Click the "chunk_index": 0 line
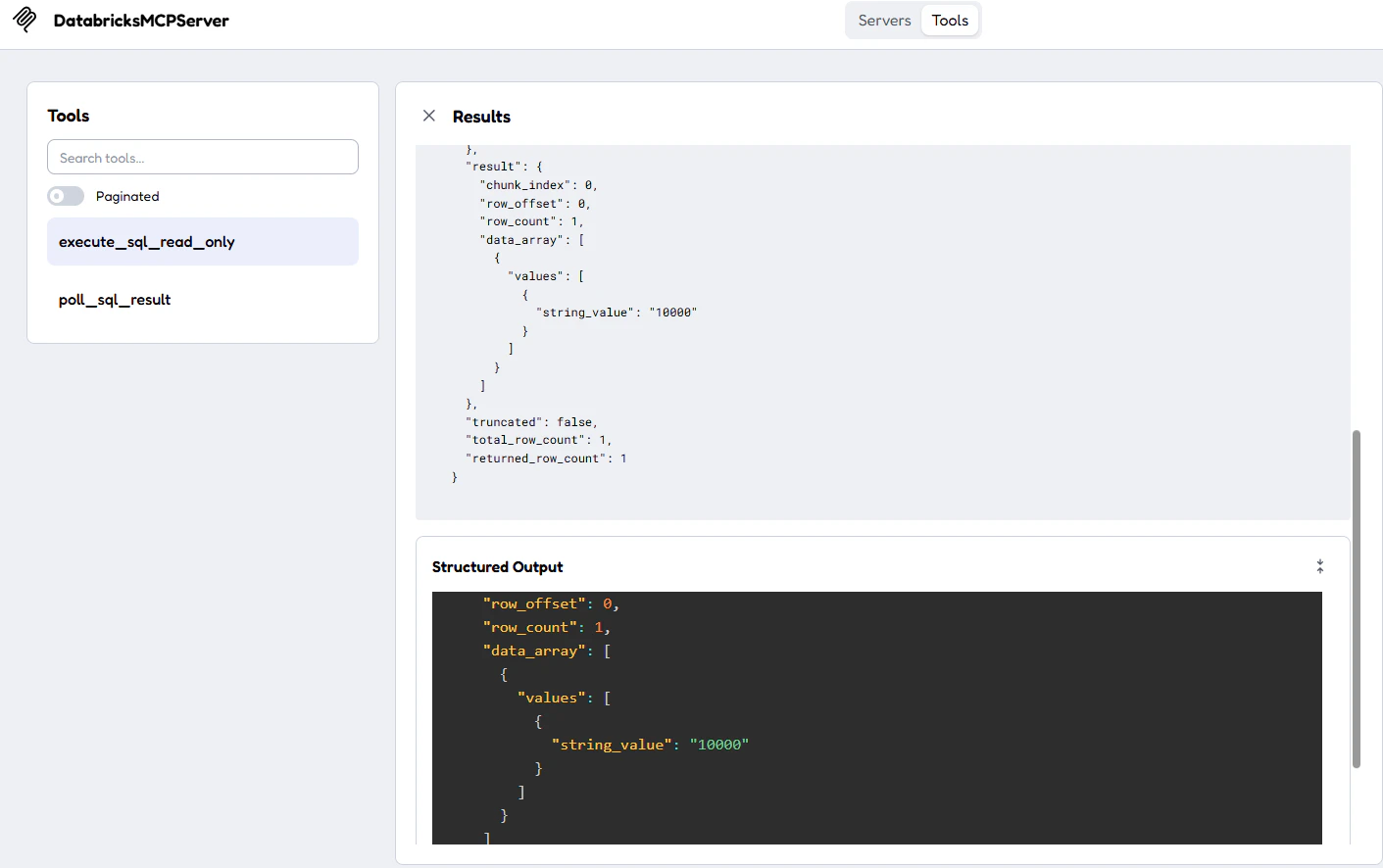Viewport: 1383px width, 868px height. (538, 185)
